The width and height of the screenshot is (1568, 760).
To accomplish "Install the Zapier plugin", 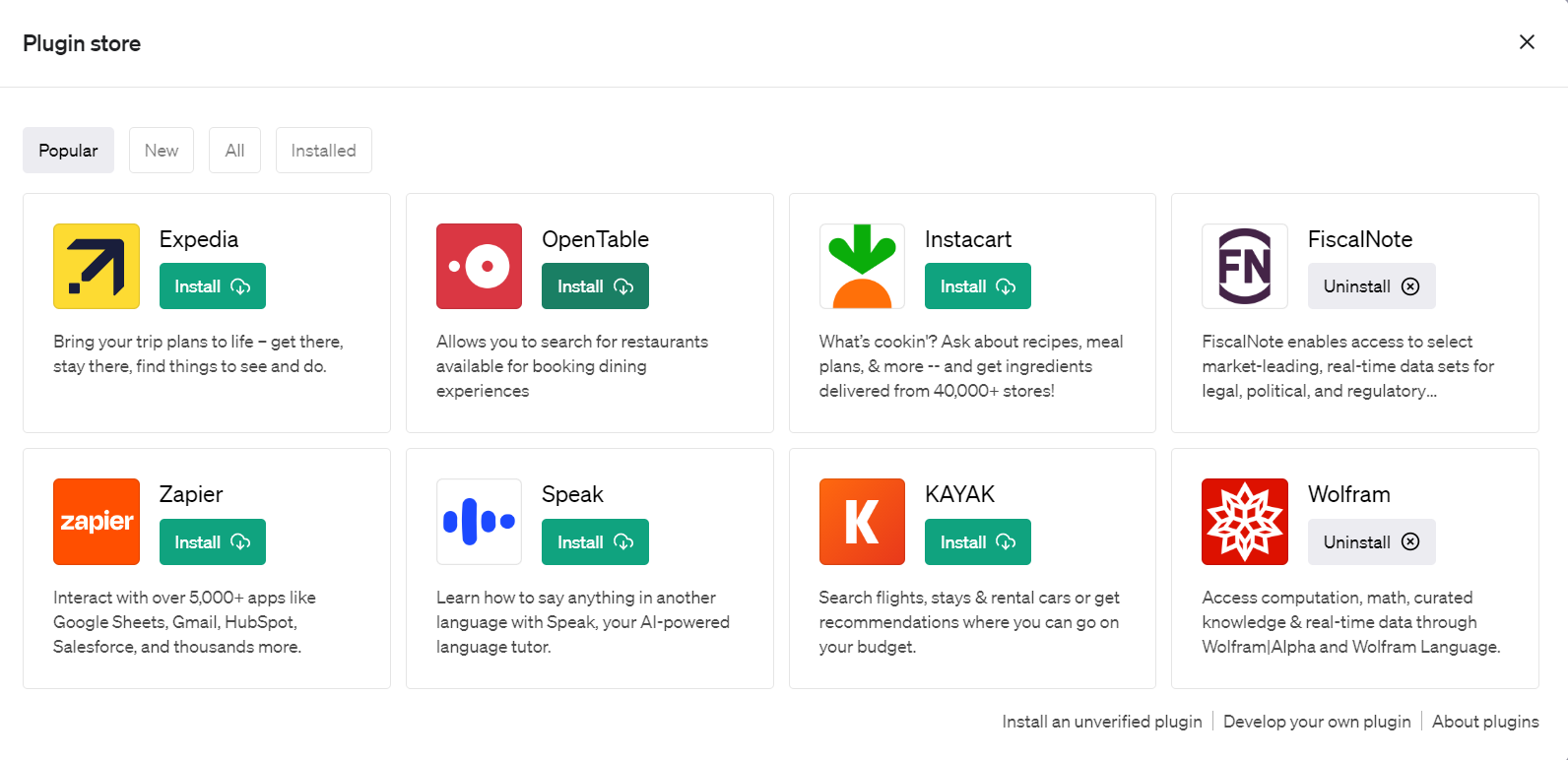I will (x=213, y=542).
